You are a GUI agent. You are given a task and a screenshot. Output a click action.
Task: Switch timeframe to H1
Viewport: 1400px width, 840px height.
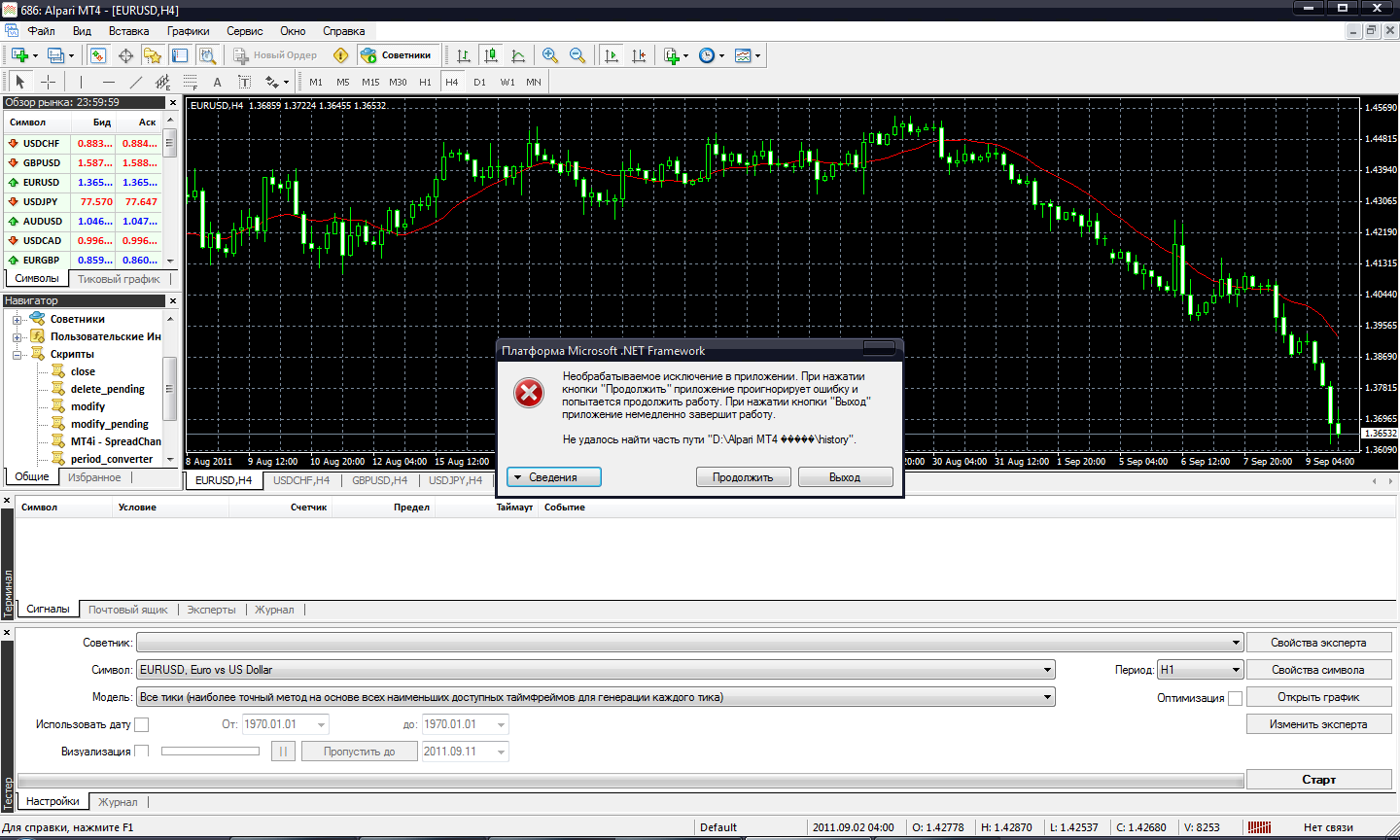pyautogui.click(x=425, y=82)
